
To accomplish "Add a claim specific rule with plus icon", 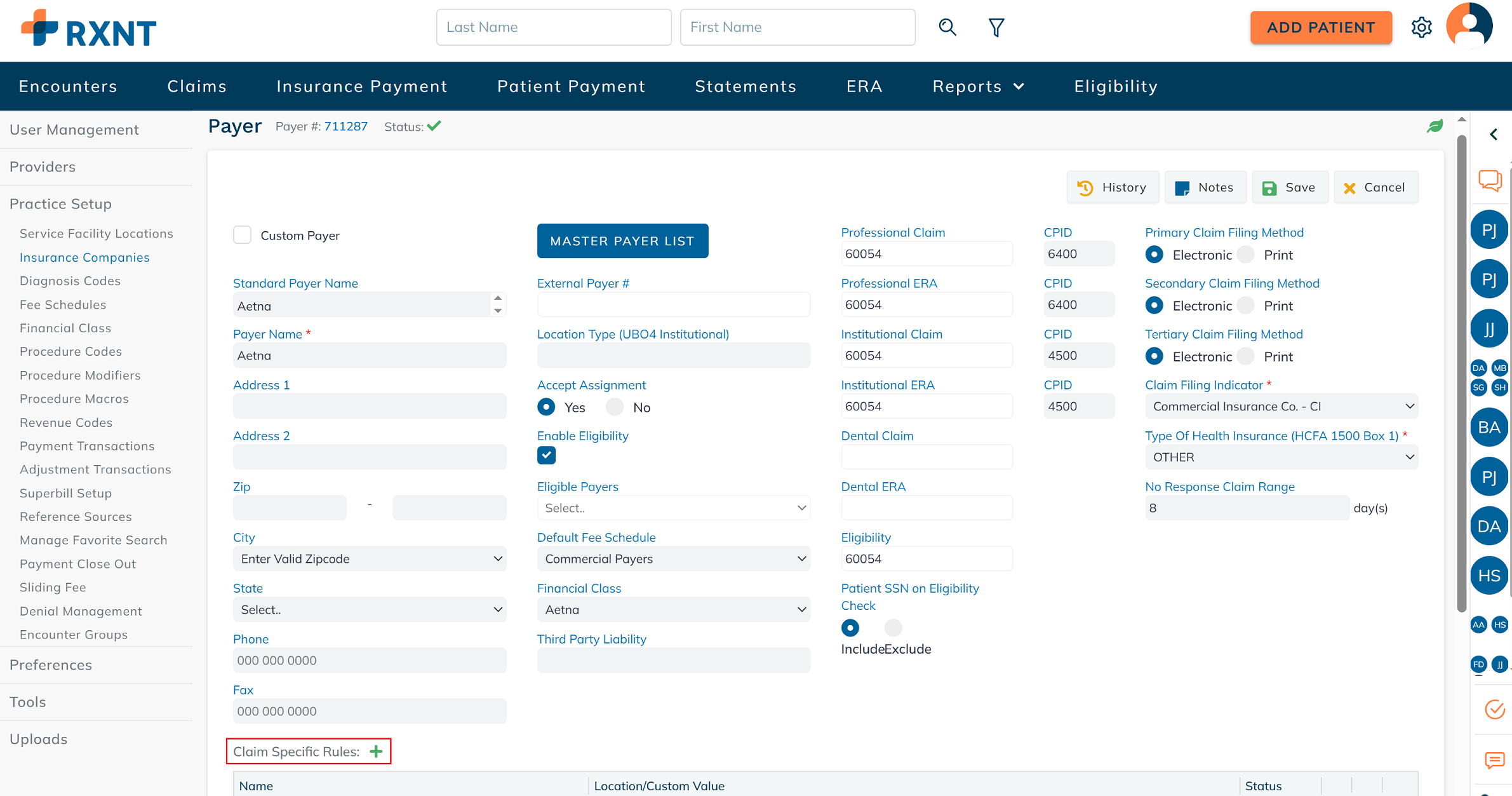I will [x=376, y=752].
